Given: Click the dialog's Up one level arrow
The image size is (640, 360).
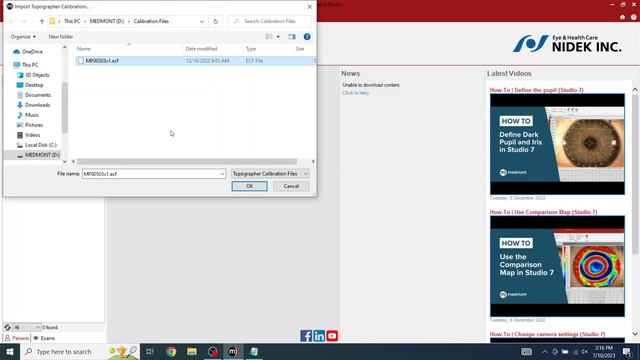Looking at the screenshot, I should coord(42,21).
